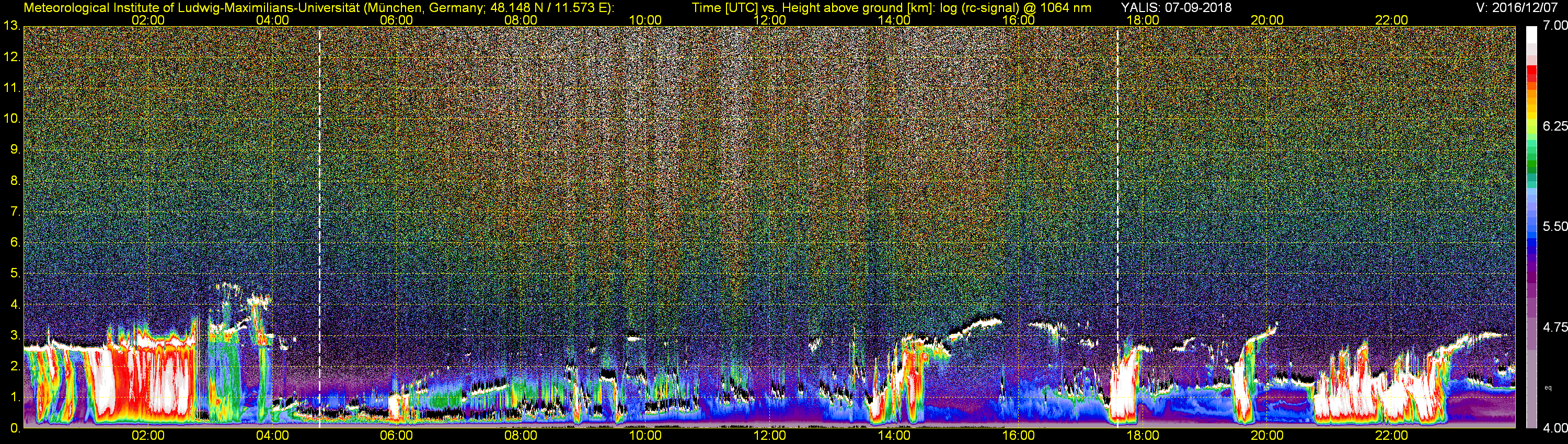The width and height of the screenshot is (1568, 444).
Task: Click the 12 km height axis label
Action: 11,57
